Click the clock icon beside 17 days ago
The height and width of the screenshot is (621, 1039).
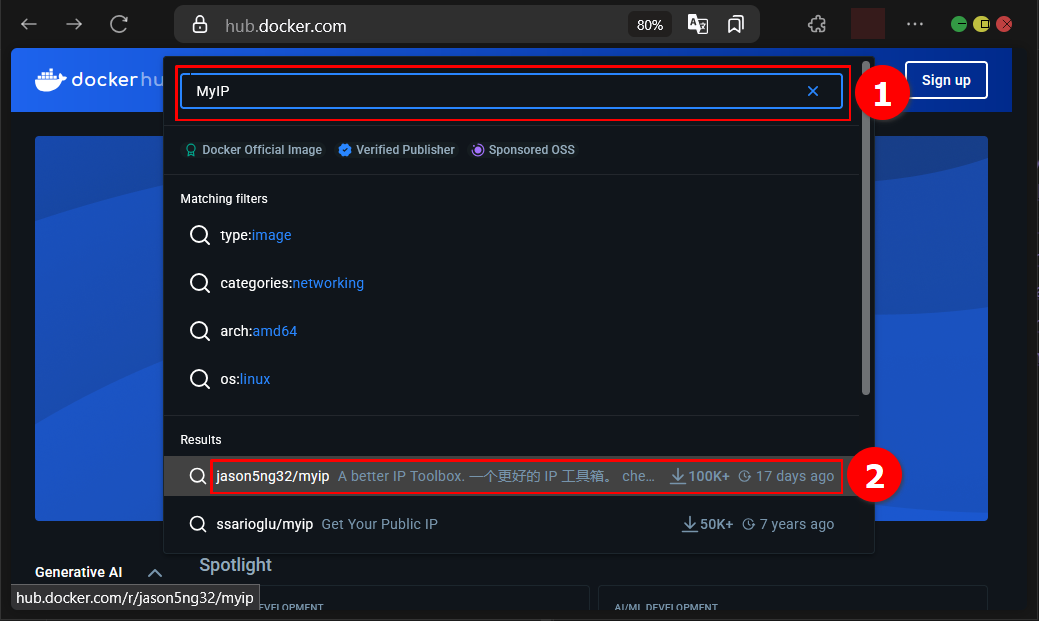click(745, 476)
